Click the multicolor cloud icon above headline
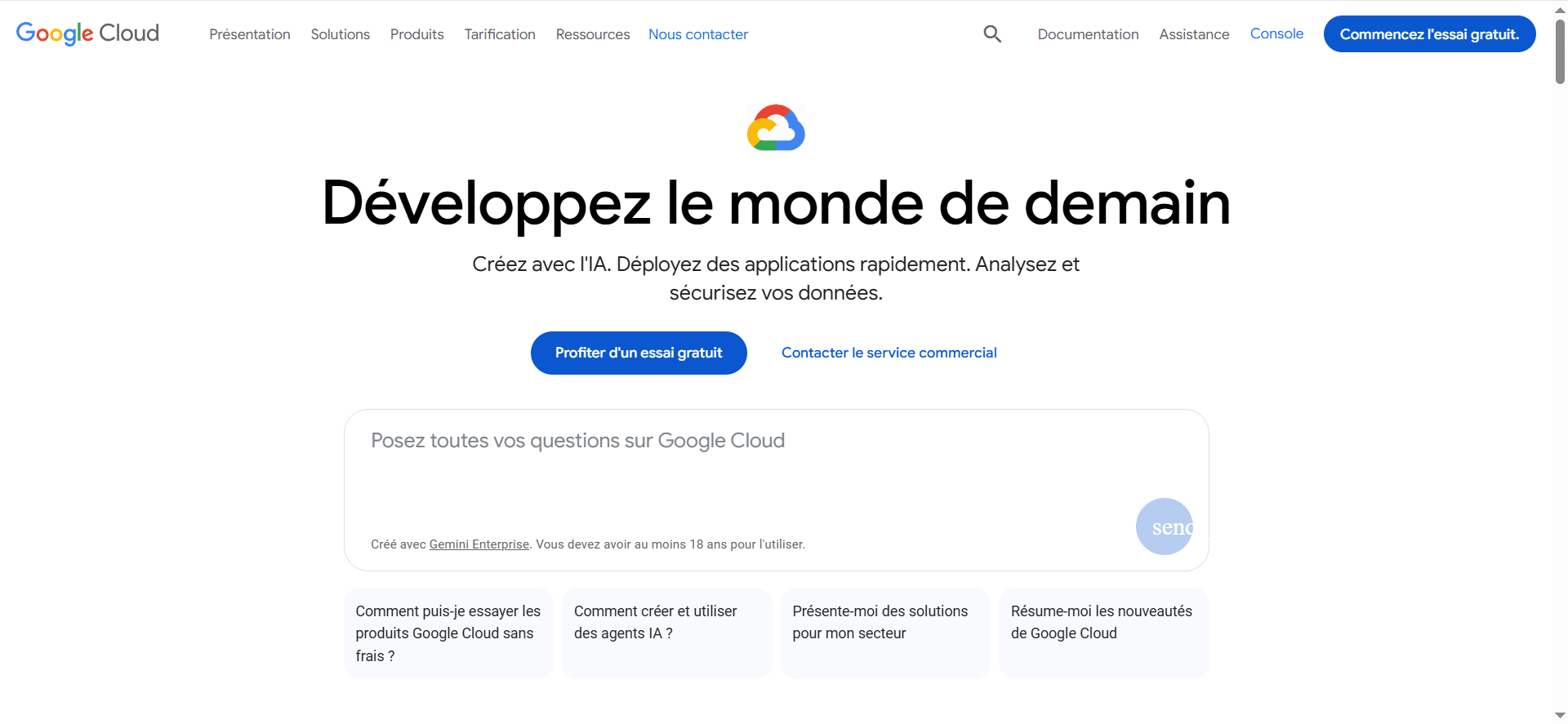Viewport: 1568px width, 724px height. click(x=776, y=128)
